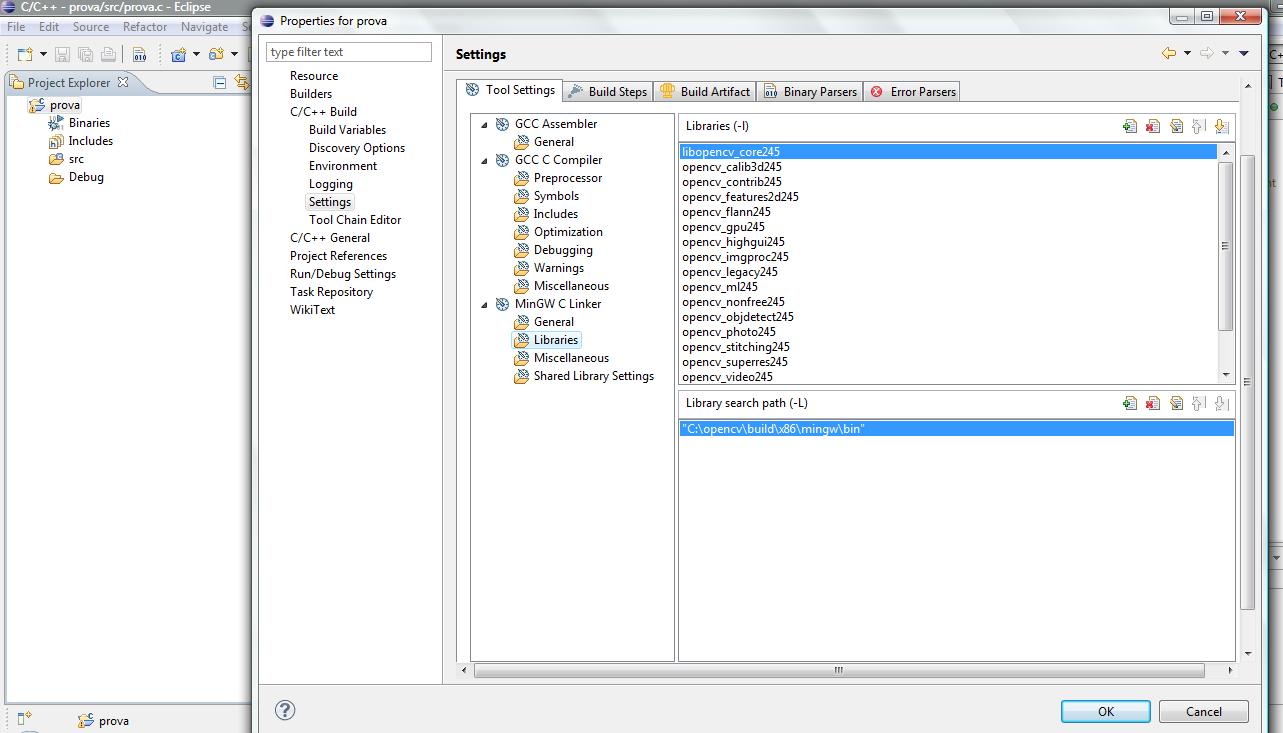Select Run/Debug Settings in properties sidebar
The height and width of the screenshot is (733, 1283).
coord(343,274)
